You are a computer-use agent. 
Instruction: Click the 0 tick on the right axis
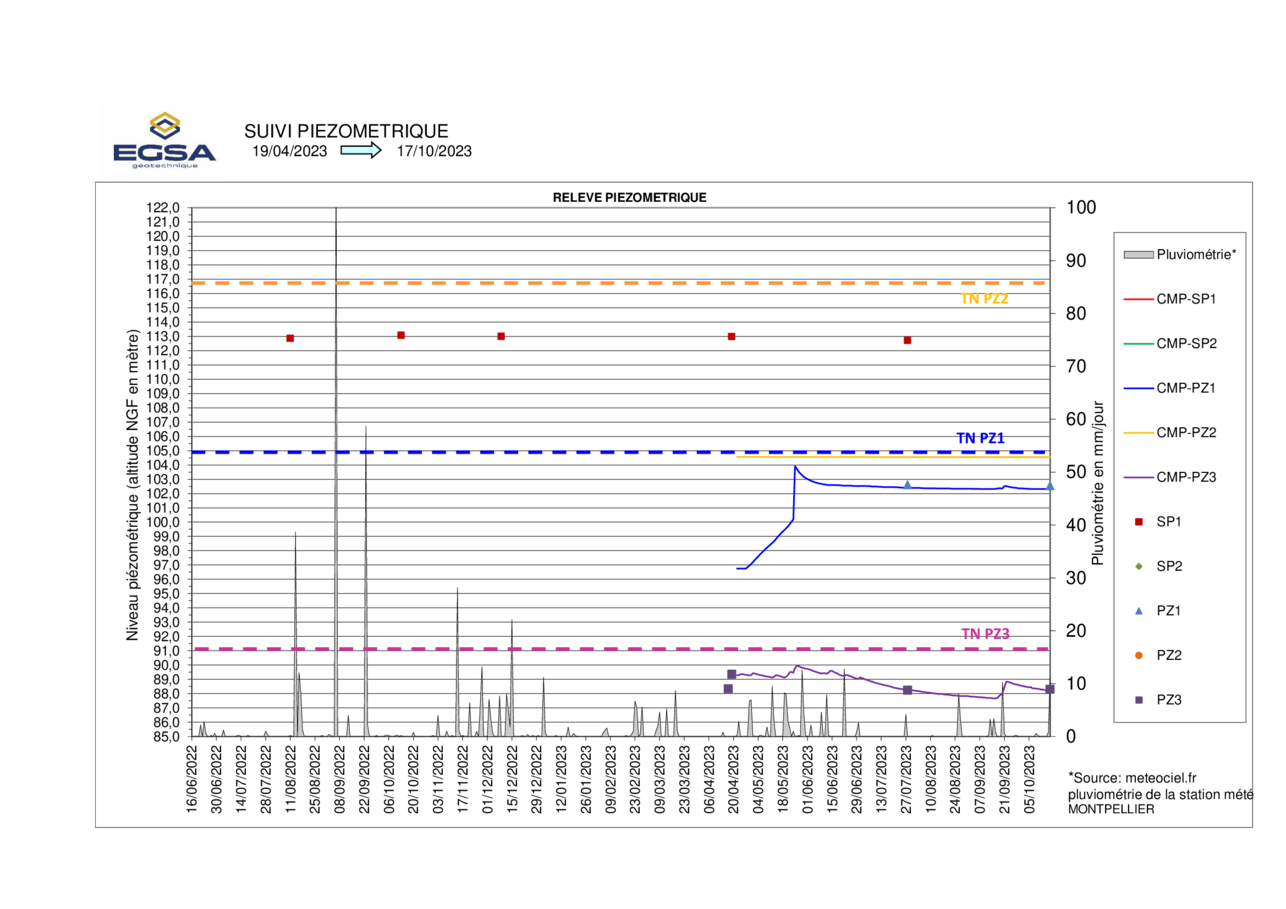(1070, 737)
